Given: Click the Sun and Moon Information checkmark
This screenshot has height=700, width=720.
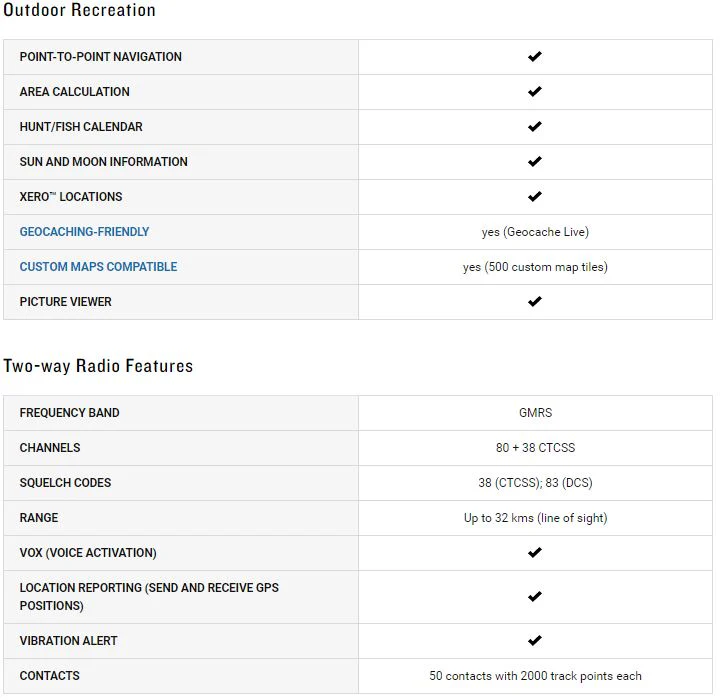Looking at the screenshot, I should (534, 162).
